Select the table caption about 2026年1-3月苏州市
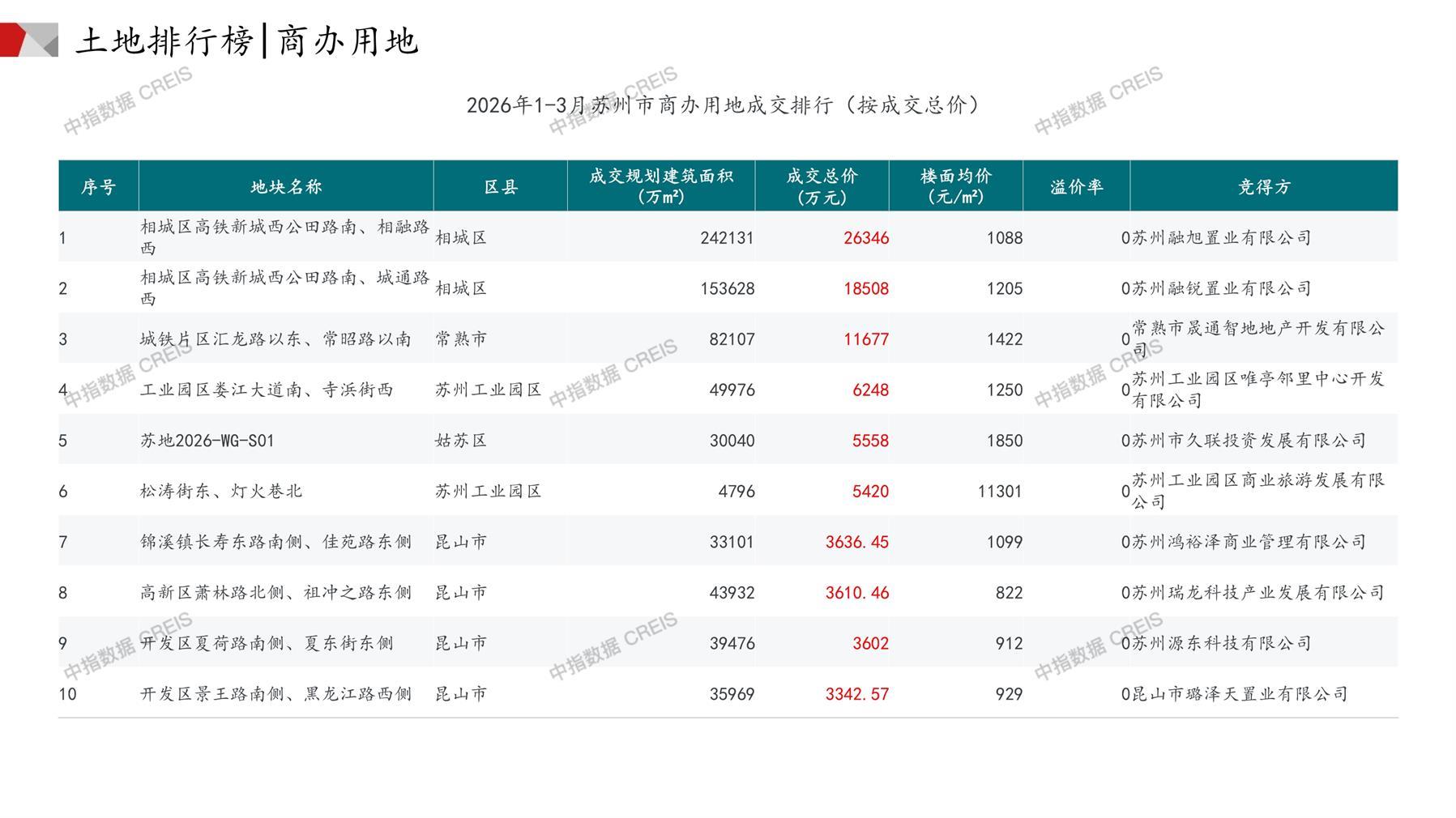The width and height of the screenshot is (1456, 818). (x=724, y=105)
